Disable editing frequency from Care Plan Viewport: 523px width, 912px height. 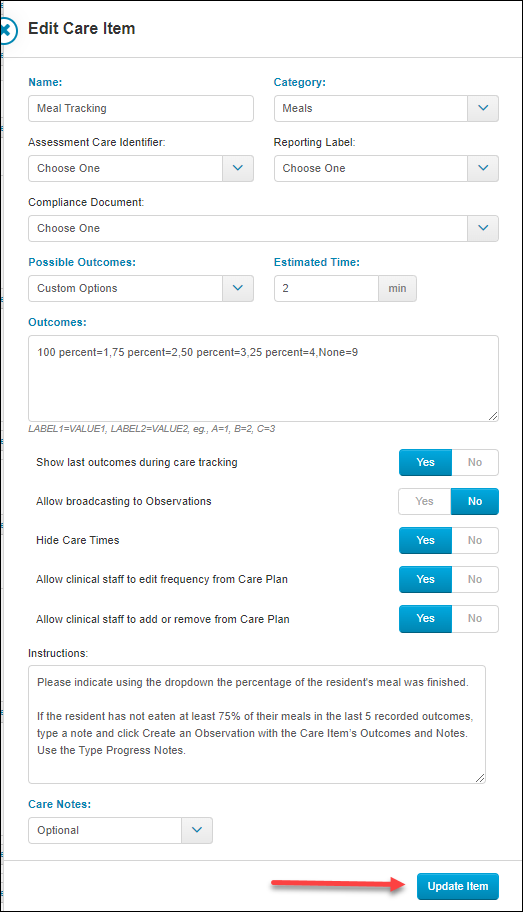[475, 579]
